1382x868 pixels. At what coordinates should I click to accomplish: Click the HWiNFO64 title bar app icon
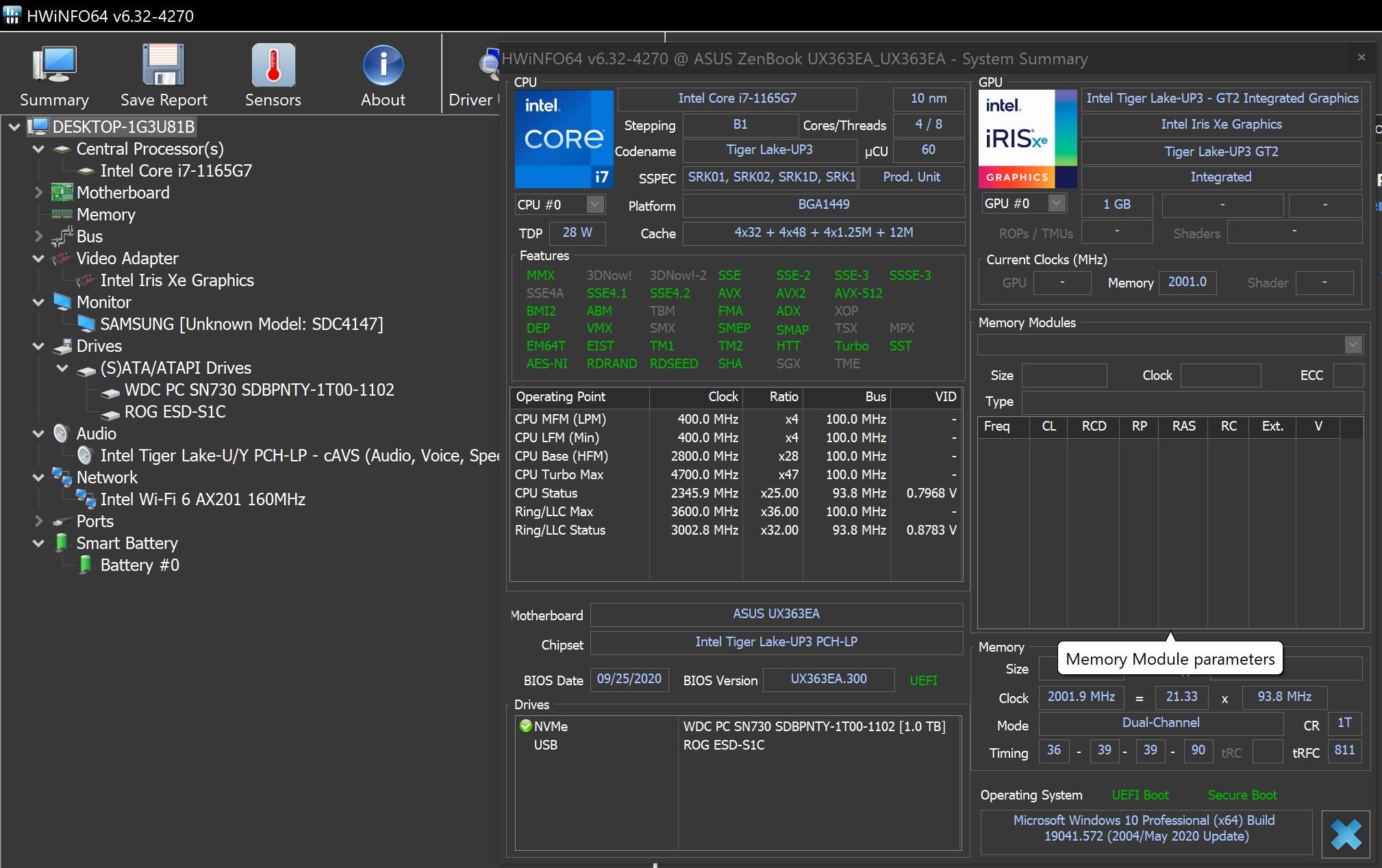click(12, 15)
